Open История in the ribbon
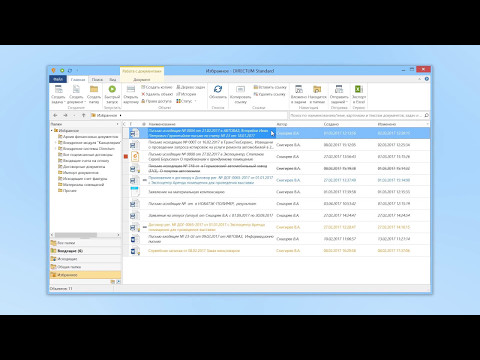 tap(186, 94)
